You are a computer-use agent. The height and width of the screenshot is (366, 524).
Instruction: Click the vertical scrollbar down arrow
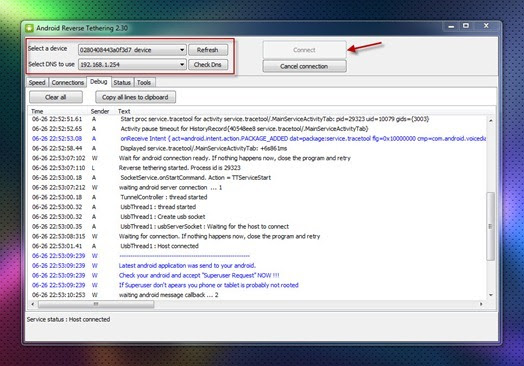tap(491, 295)
